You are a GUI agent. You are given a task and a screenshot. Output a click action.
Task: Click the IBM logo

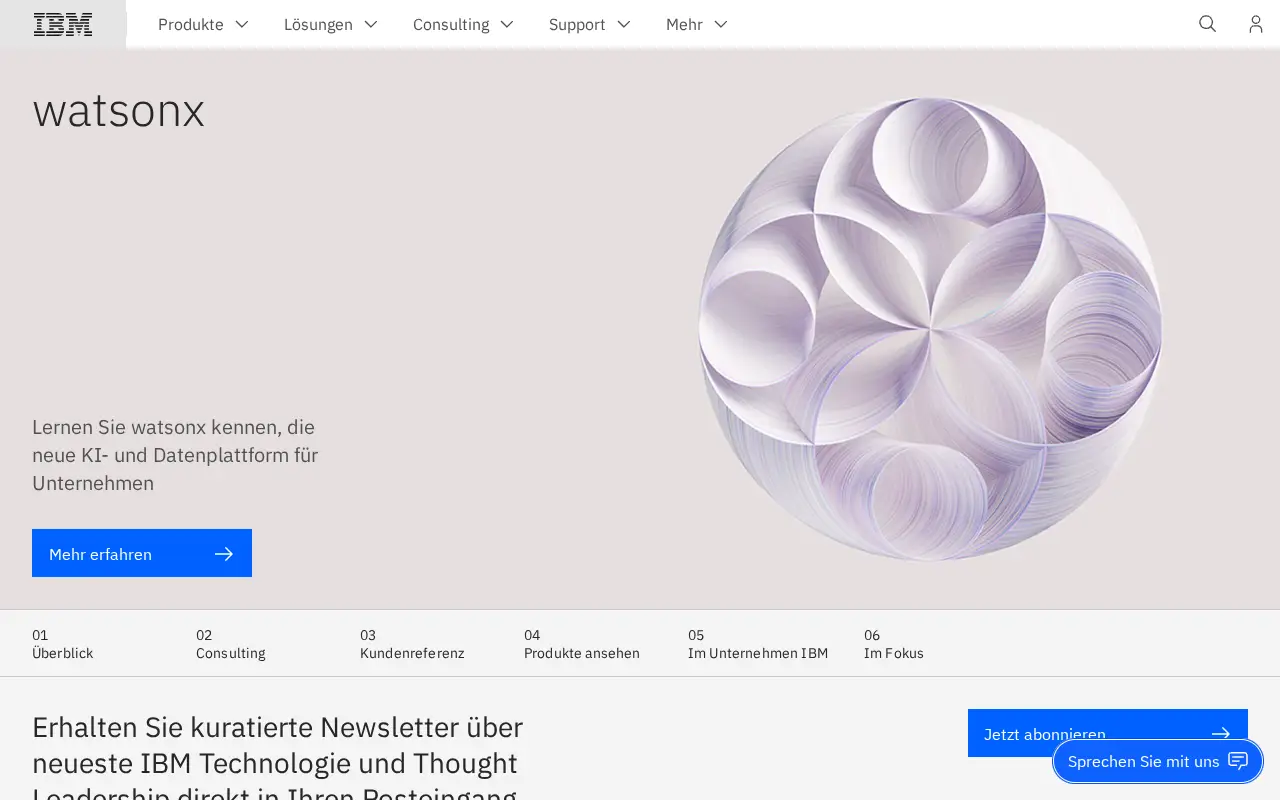click(63, 24)
